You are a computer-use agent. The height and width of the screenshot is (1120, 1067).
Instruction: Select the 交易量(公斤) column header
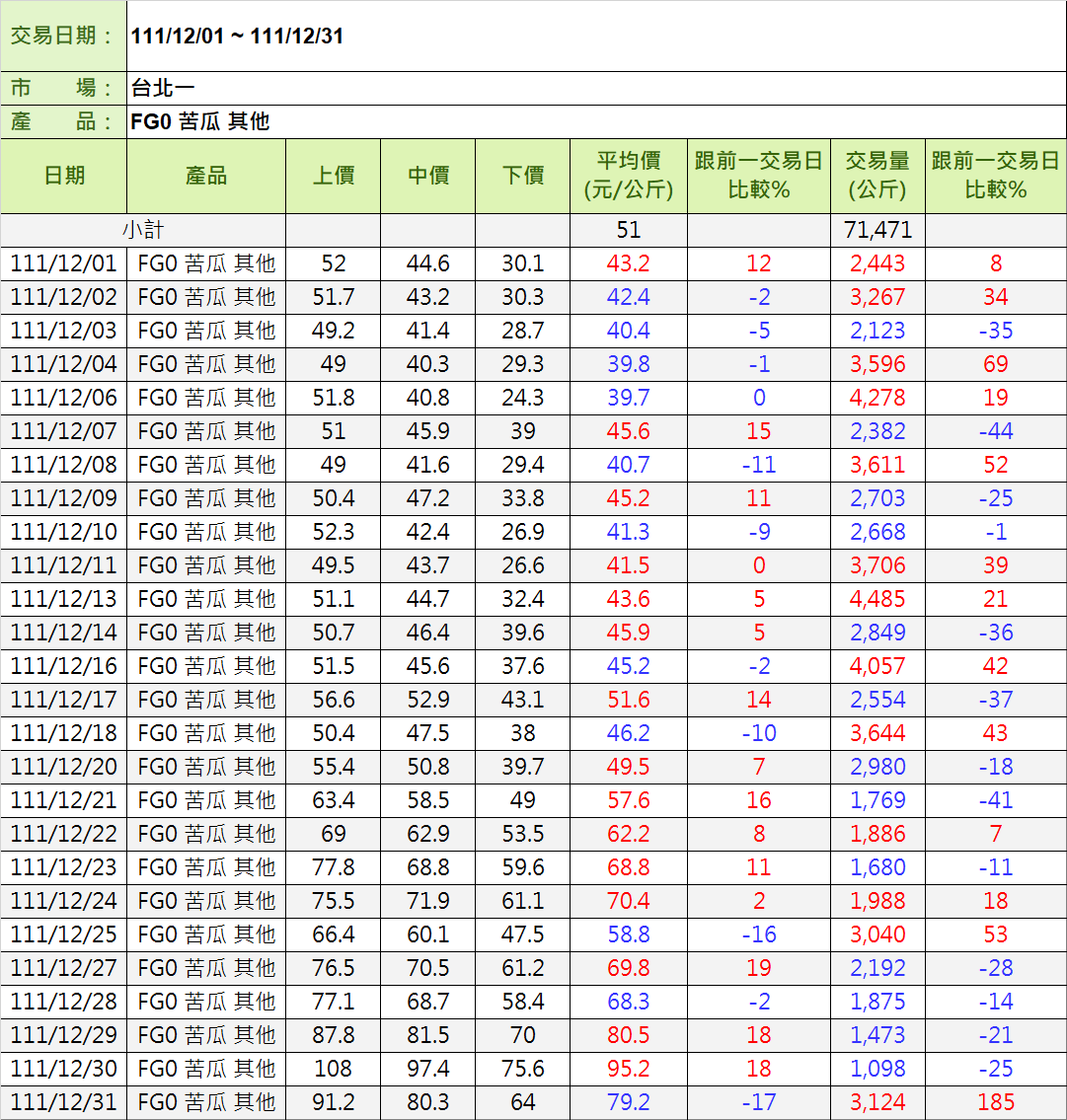point(876,176)
